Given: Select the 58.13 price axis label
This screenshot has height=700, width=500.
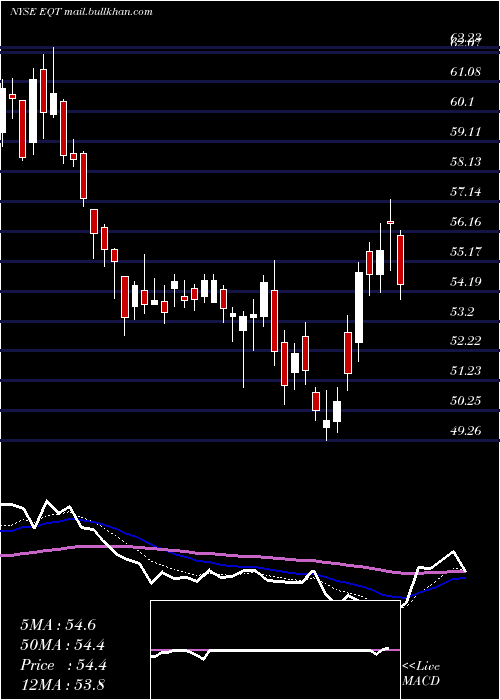Looking at the screenshot, I should 466,161.
